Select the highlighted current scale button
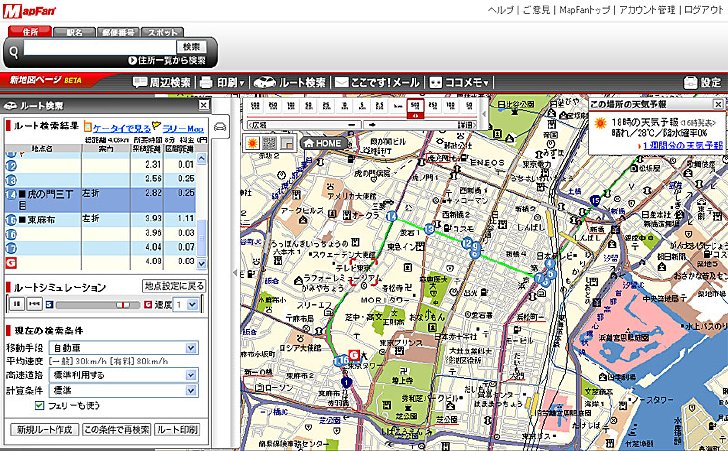This screenshot has height=451, width=728. 415,107
